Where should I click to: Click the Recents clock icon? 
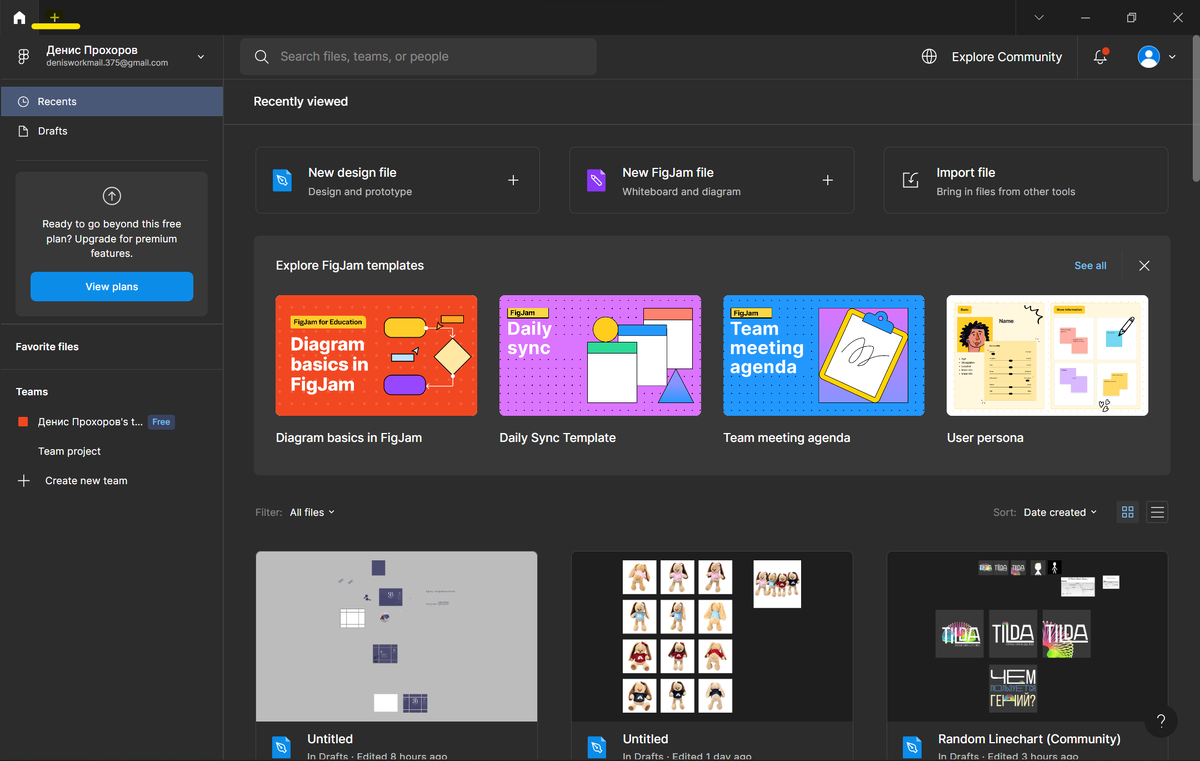coord(24,102)
